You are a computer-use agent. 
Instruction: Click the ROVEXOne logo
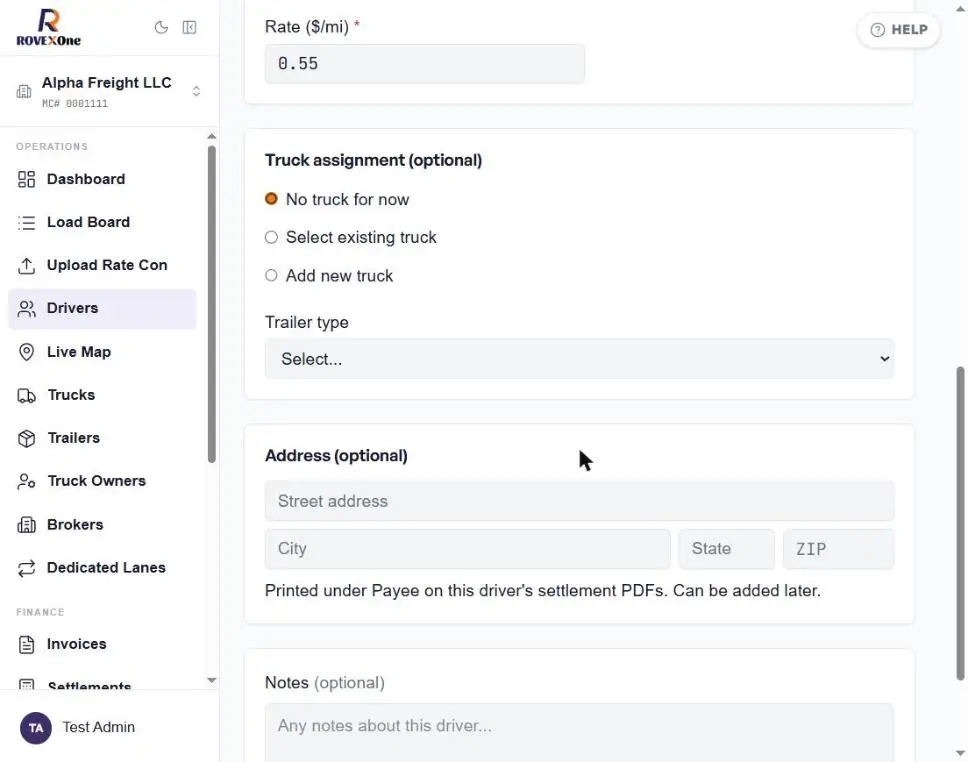48,27
